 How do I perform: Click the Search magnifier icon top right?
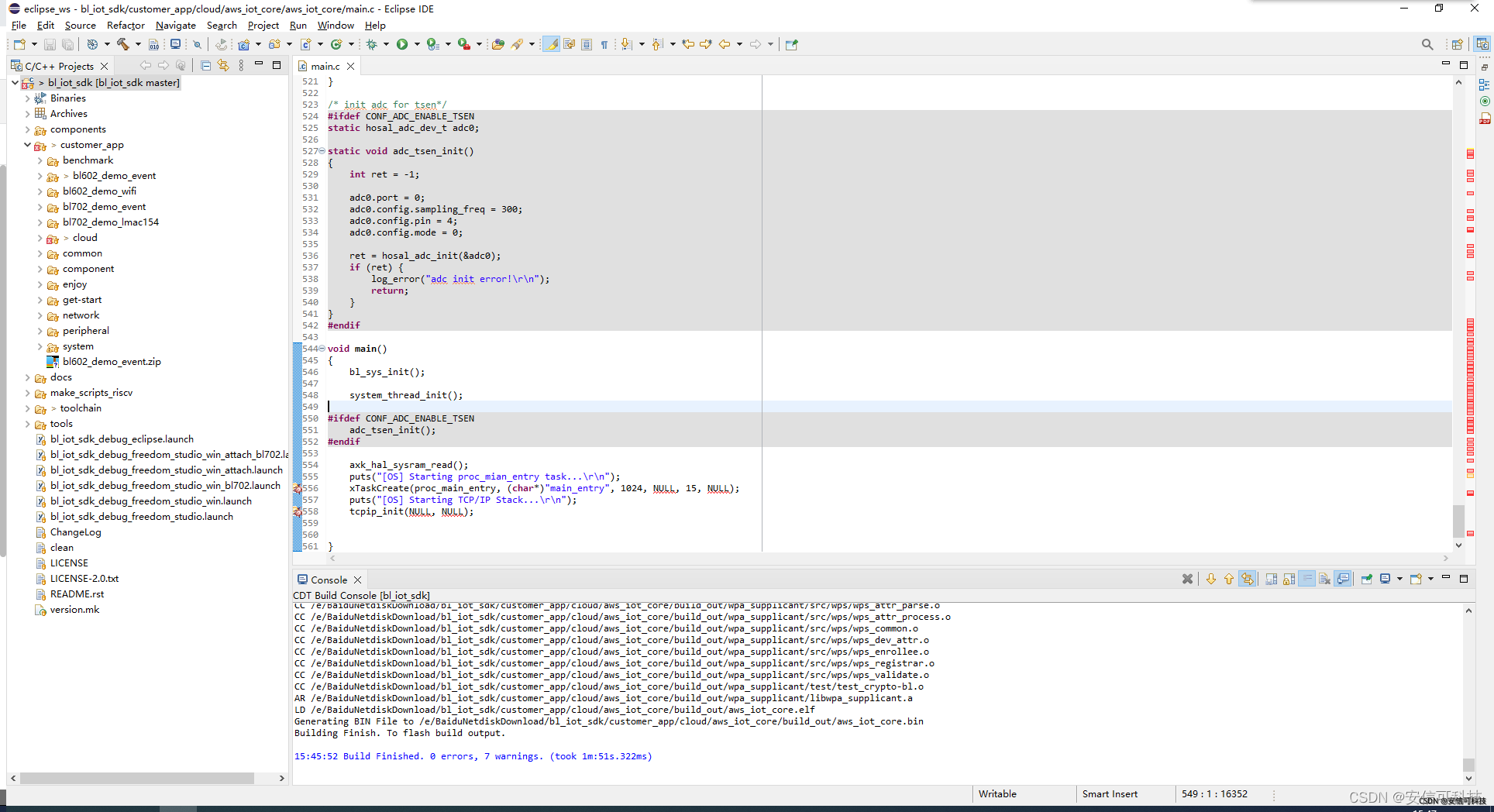1427,44
